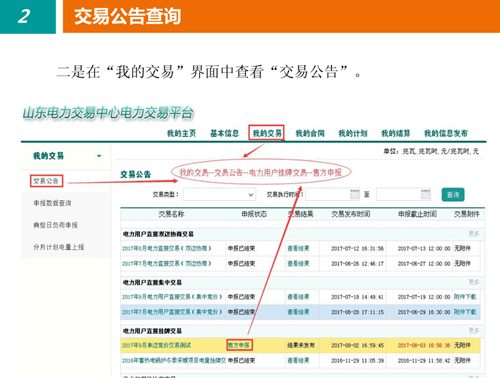This screenshot has width=500, height=378.
Task: Select 交易公告 in sidebar
Action: (46, 181)
